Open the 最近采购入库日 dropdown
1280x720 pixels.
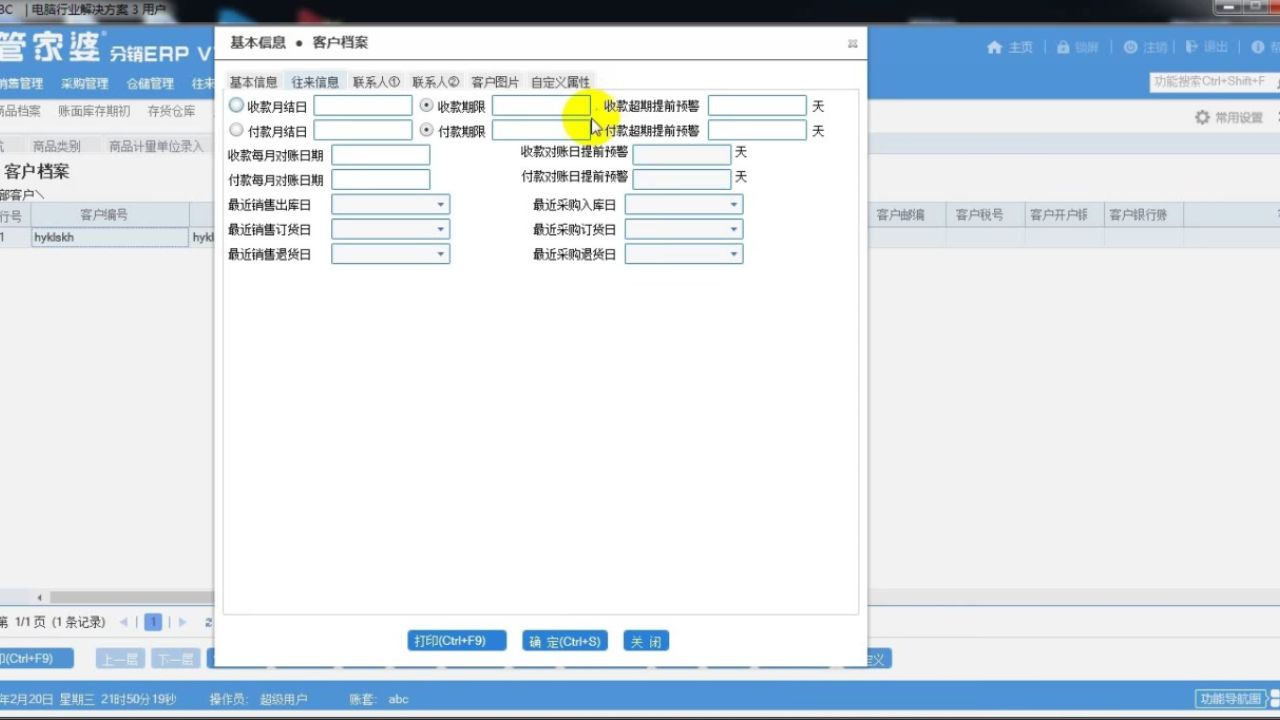click(734, 204)
